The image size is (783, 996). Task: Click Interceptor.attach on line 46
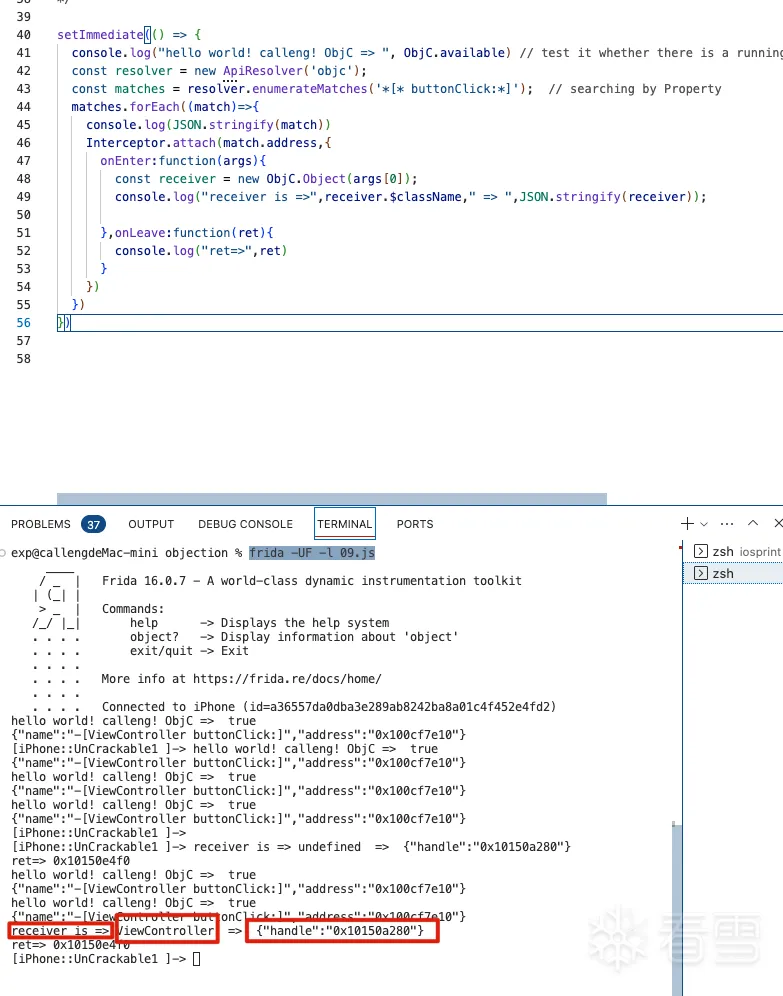point(151,143)
